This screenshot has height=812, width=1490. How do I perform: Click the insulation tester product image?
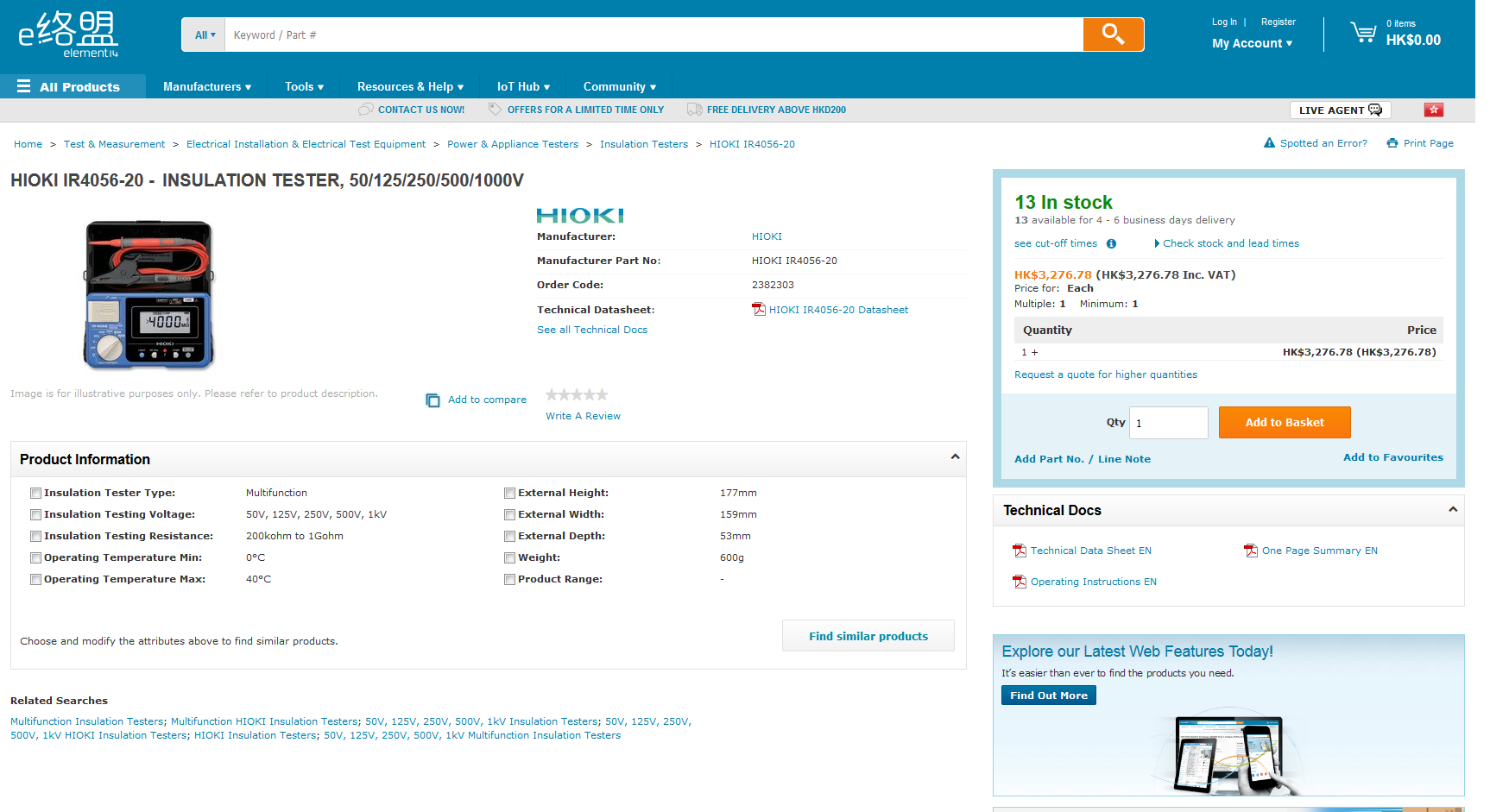point(148,294)
